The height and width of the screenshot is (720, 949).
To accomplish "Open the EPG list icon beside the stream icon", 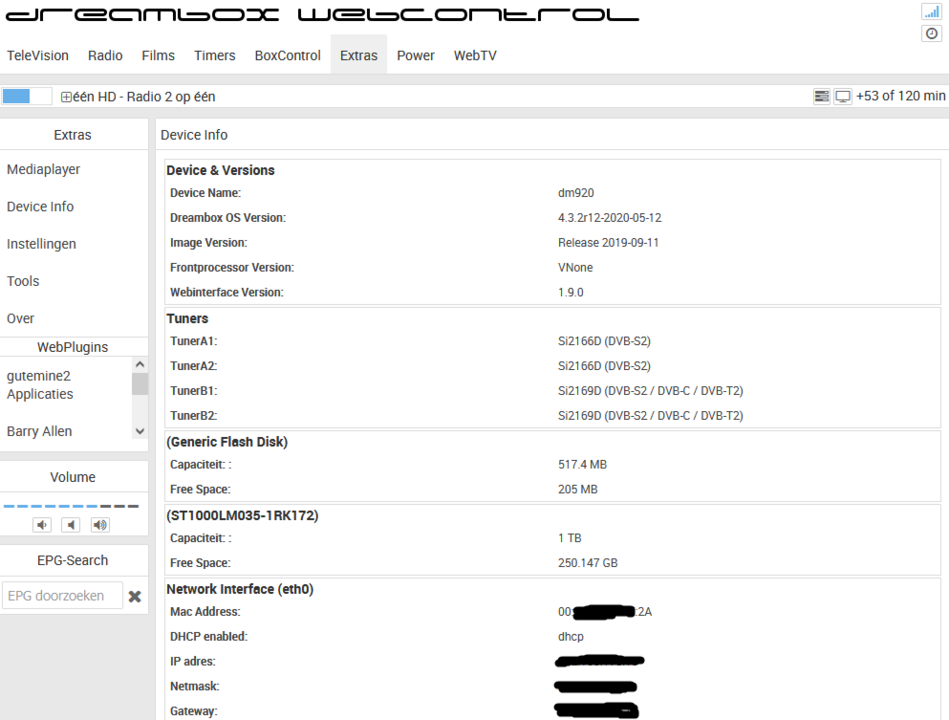I will click(x=821, y=96).
